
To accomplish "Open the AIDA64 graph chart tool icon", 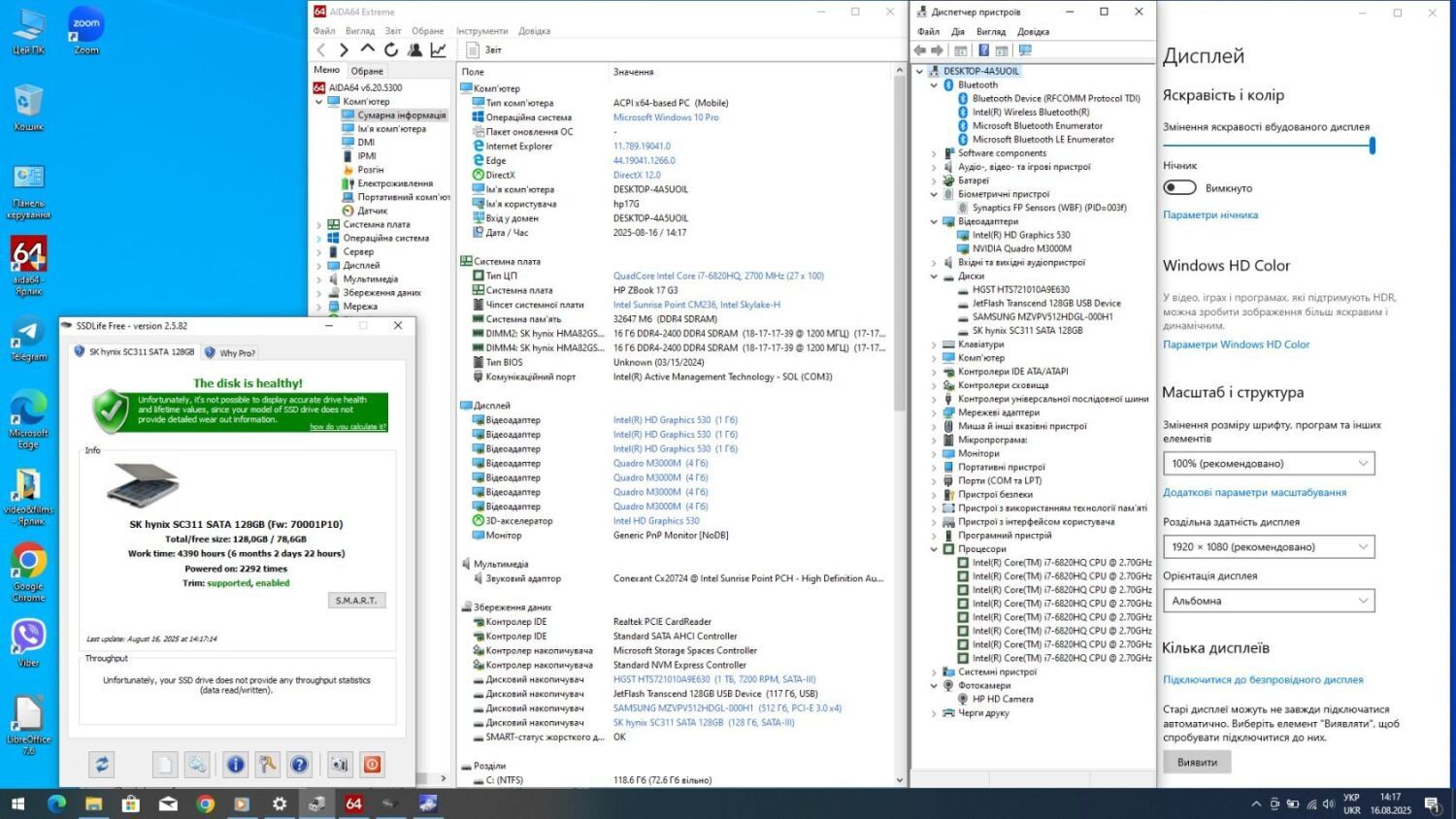I will [x=439, y=49].
